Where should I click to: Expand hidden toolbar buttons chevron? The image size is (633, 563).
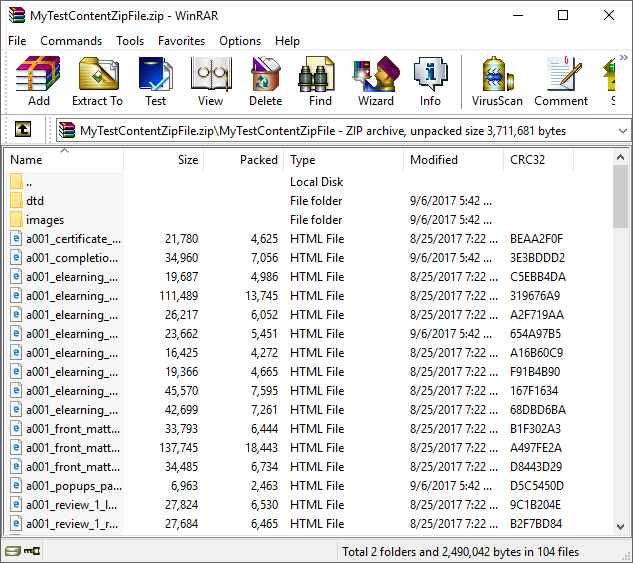click(x=624, y=58)
